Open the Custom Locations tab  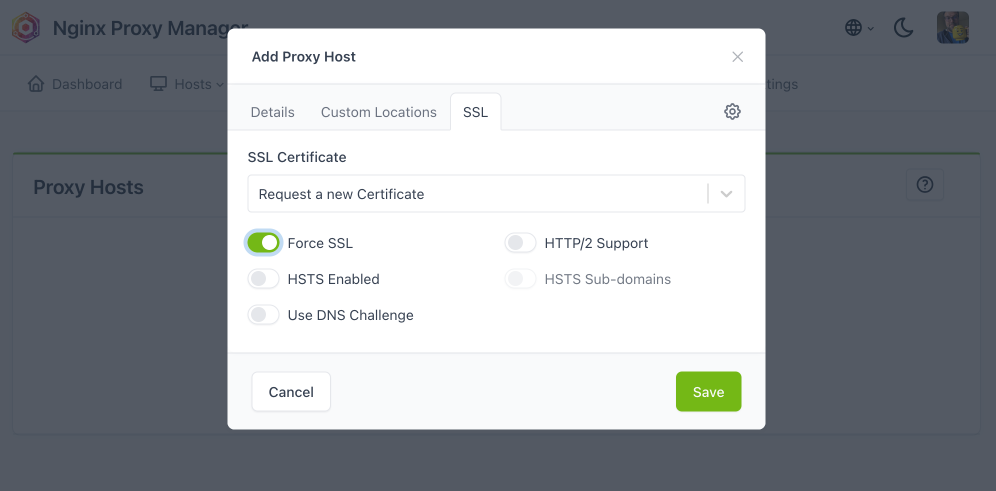pyautogui.click(x=378, y=112)
